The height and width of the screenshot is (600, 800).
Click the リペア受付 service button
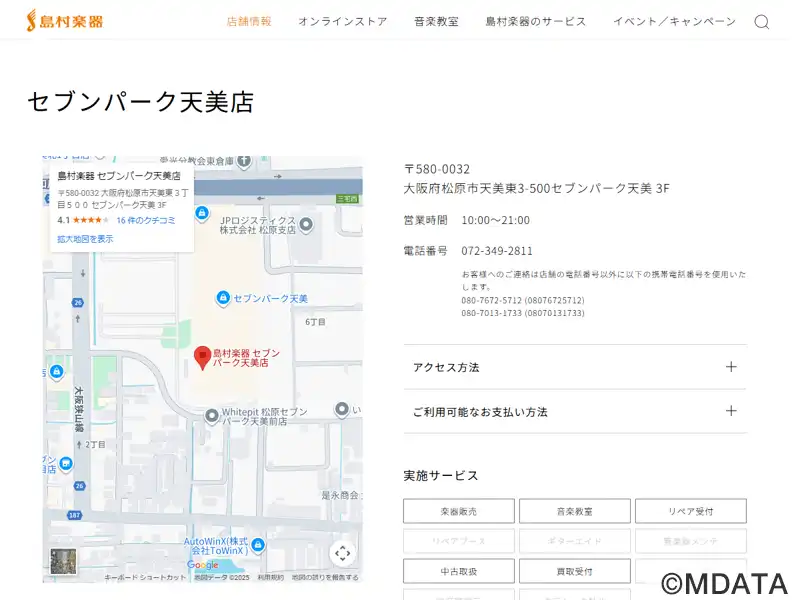click(x=690, y=511)
